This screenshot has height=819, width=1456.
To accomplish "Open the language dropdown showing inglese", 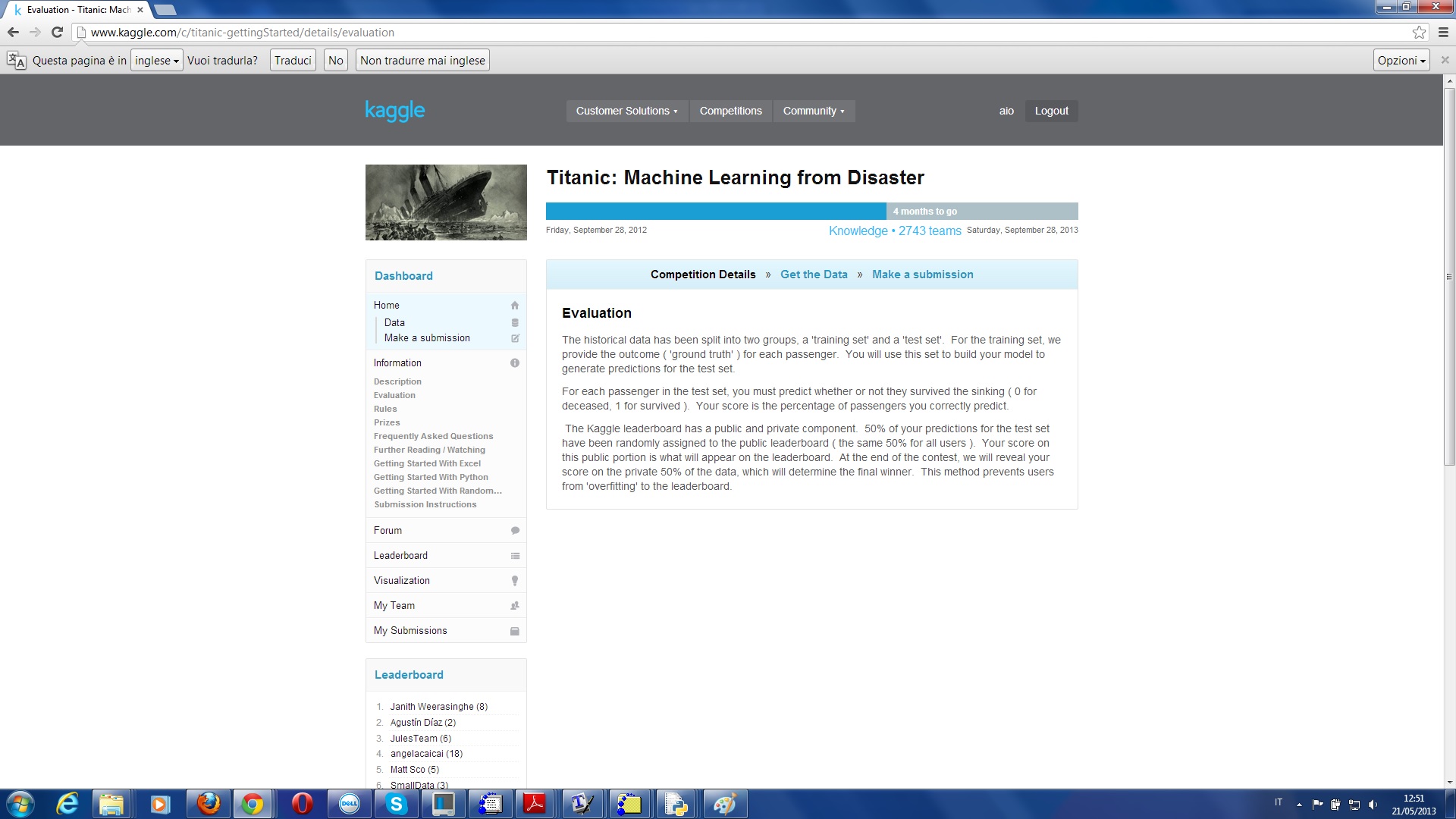I will point(157,60).
